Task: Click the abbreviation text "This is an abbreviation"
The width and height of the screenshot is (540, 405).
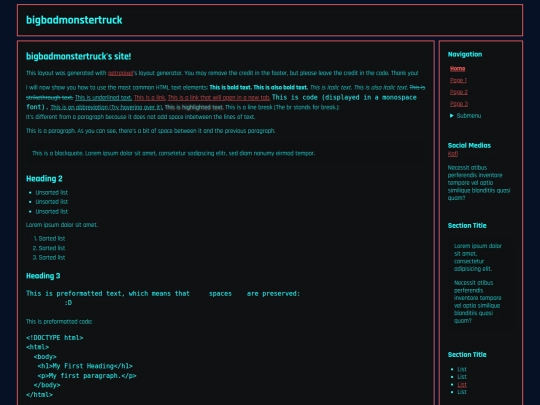Action: click(106, 107)
